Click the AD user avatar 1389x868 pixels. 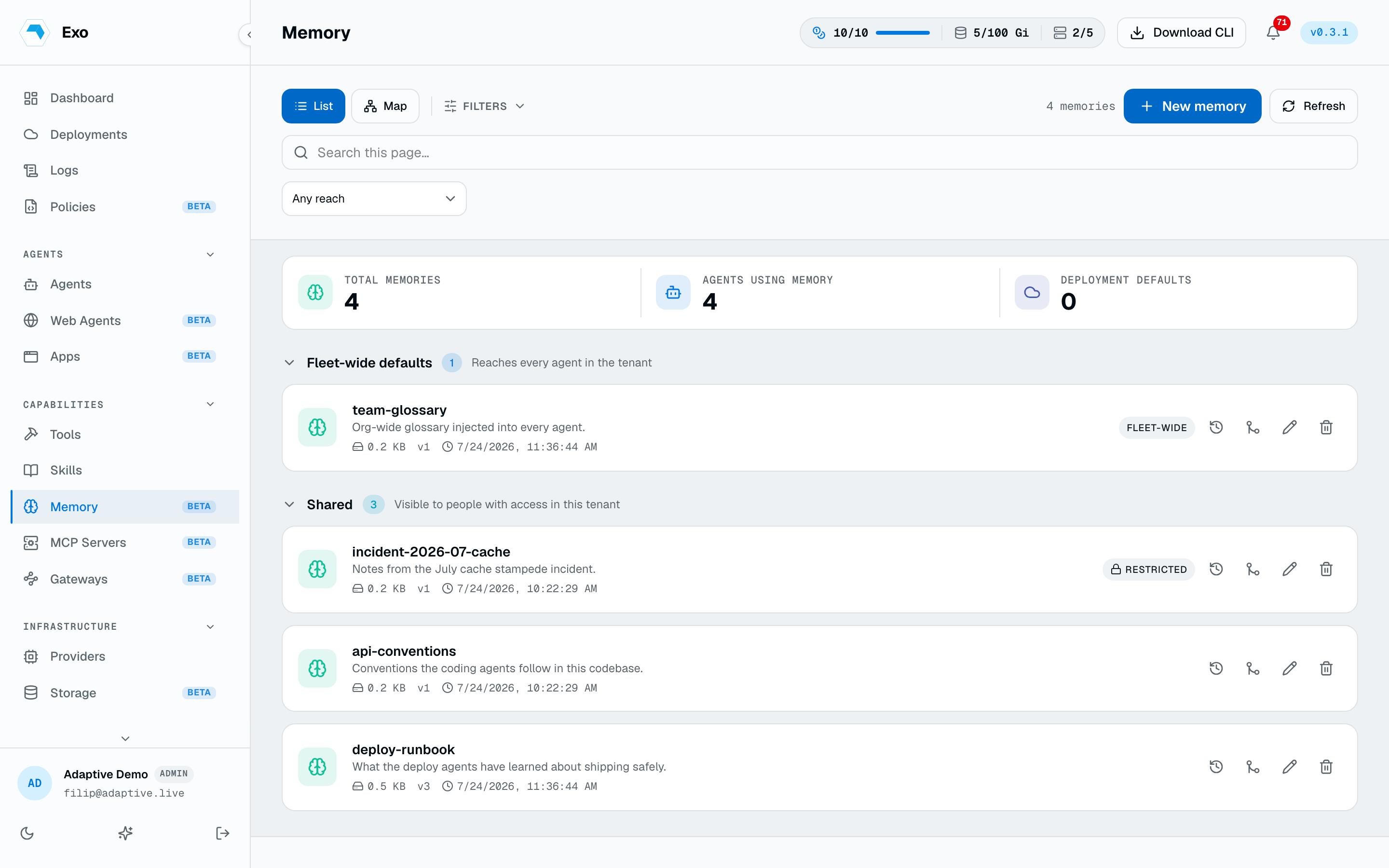click(34, 783)
